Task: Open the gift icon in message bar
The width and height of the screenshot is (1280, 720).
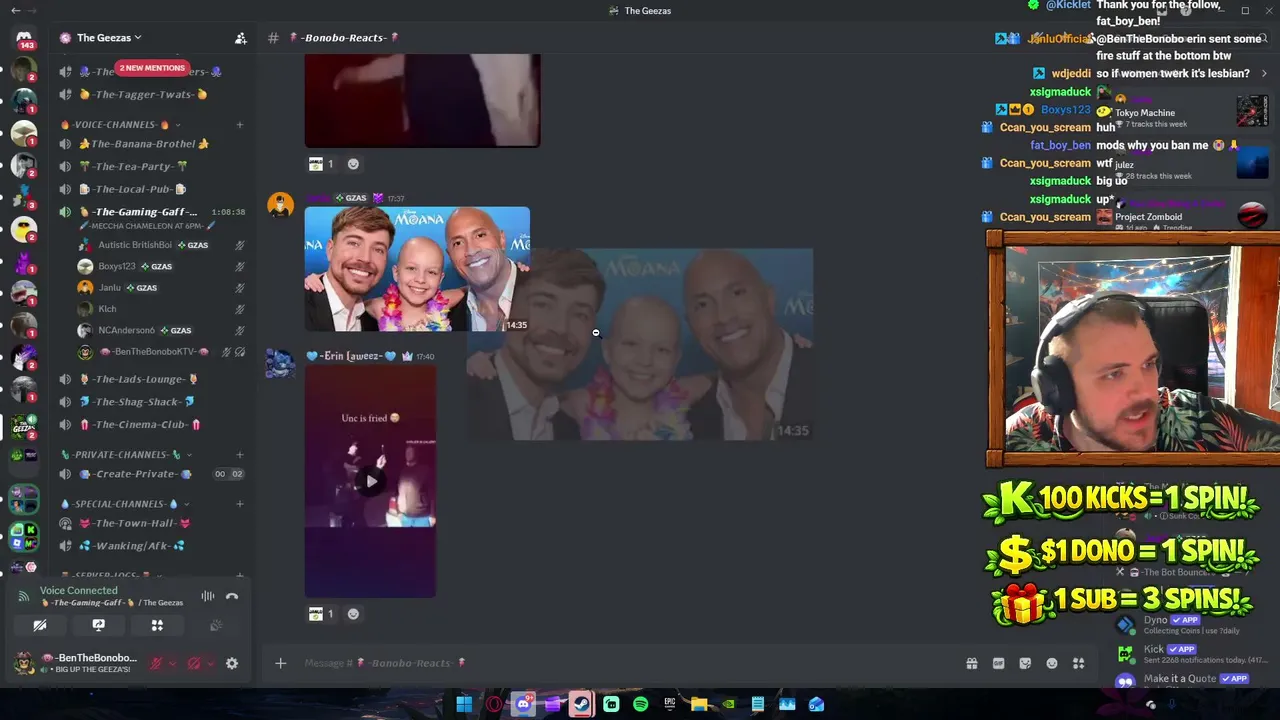Action: 972,663
